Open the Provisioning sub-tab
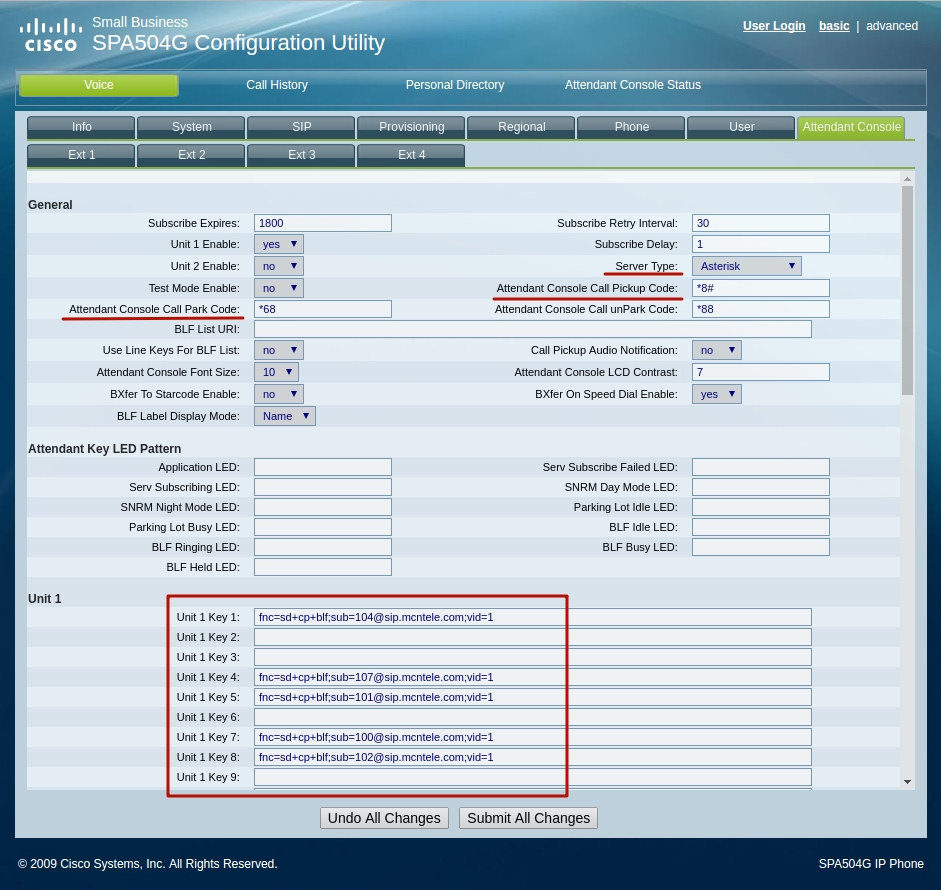This screenshot has width=941, height=890. tap(411, 127)
